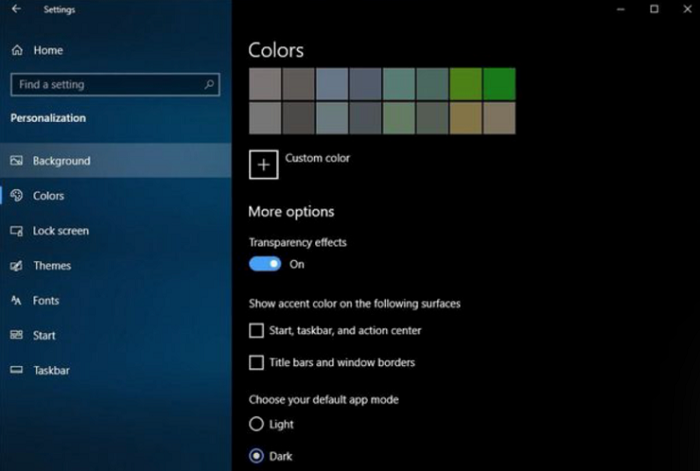Check Title bars and window borders
Image resolution: width=700 pixels, height=471 pixels.
pos(256,363)
